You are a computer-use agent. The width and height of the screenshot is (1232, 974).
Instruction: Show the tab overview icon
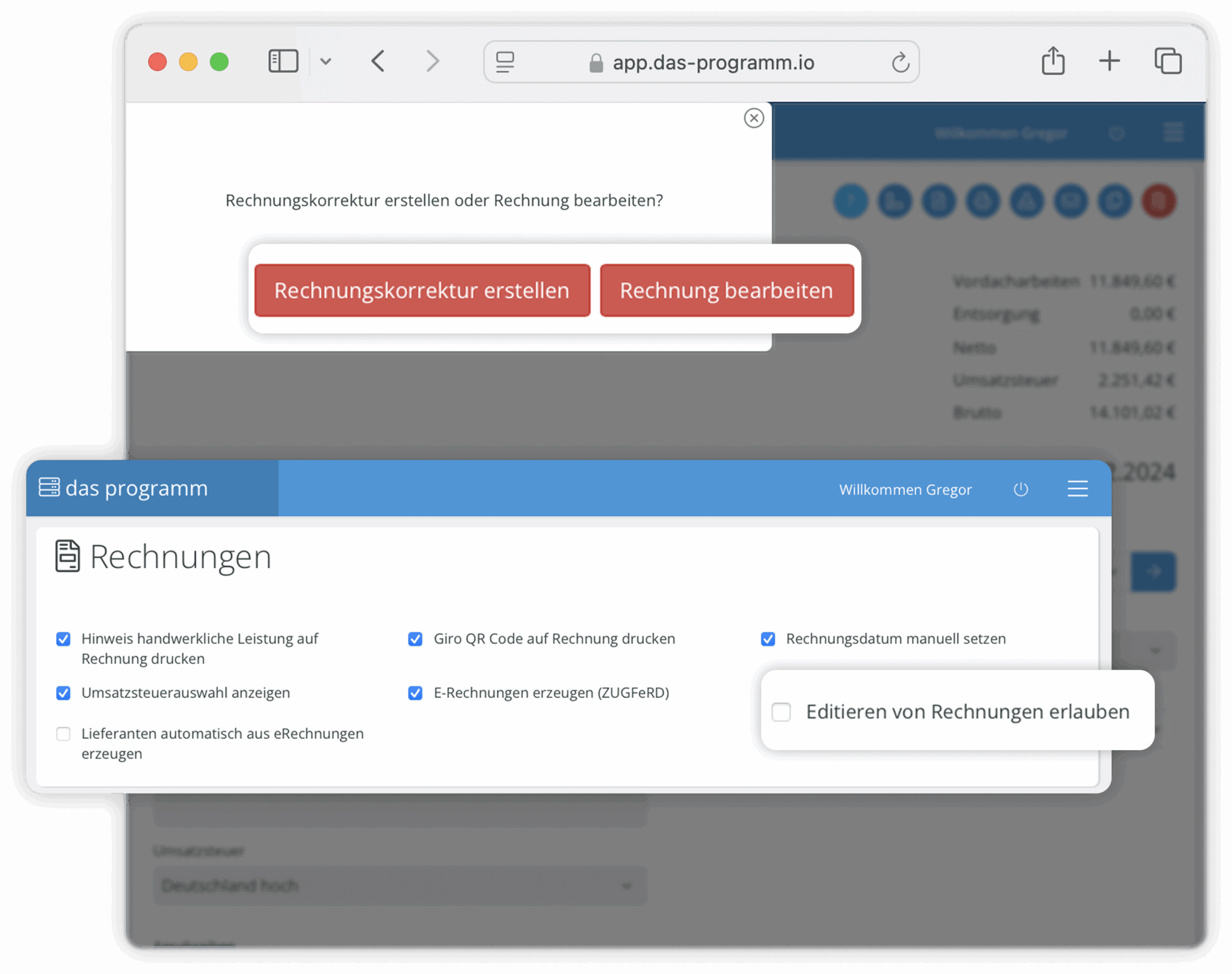coord(1168,61)
